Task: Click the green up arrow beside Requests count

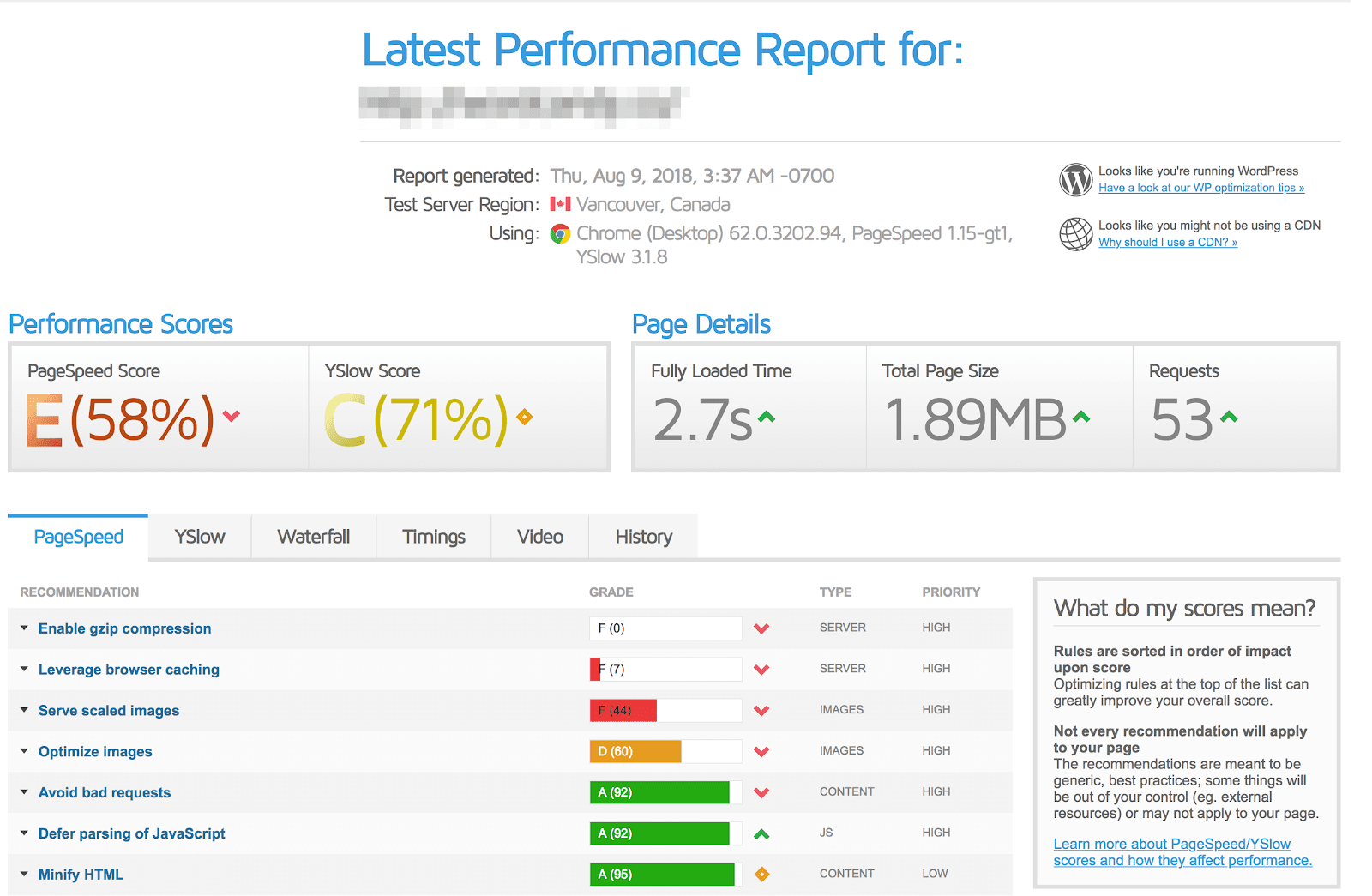Action: (1229, 417)
